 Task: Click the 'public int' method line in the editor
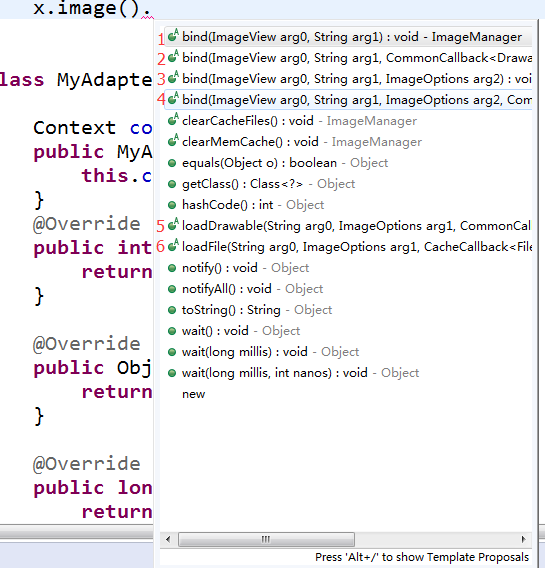[x=93, y=248]
